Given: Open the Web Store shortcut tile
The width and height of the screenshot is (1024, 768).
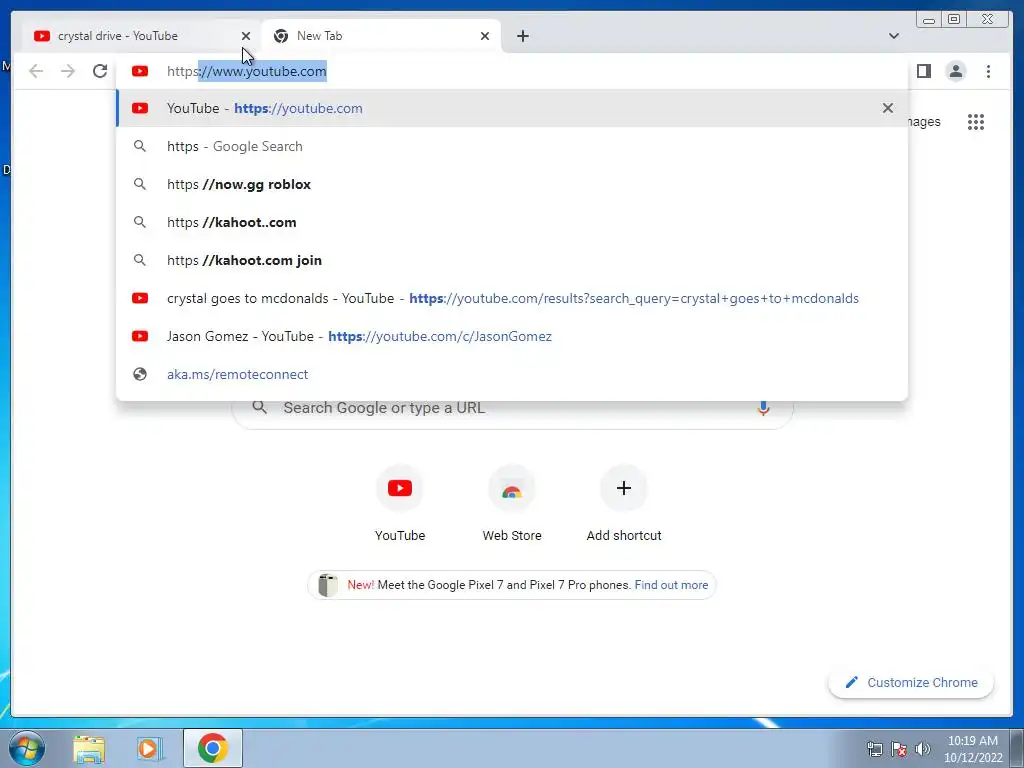Looking at the screenshot, I should point(512,504).
